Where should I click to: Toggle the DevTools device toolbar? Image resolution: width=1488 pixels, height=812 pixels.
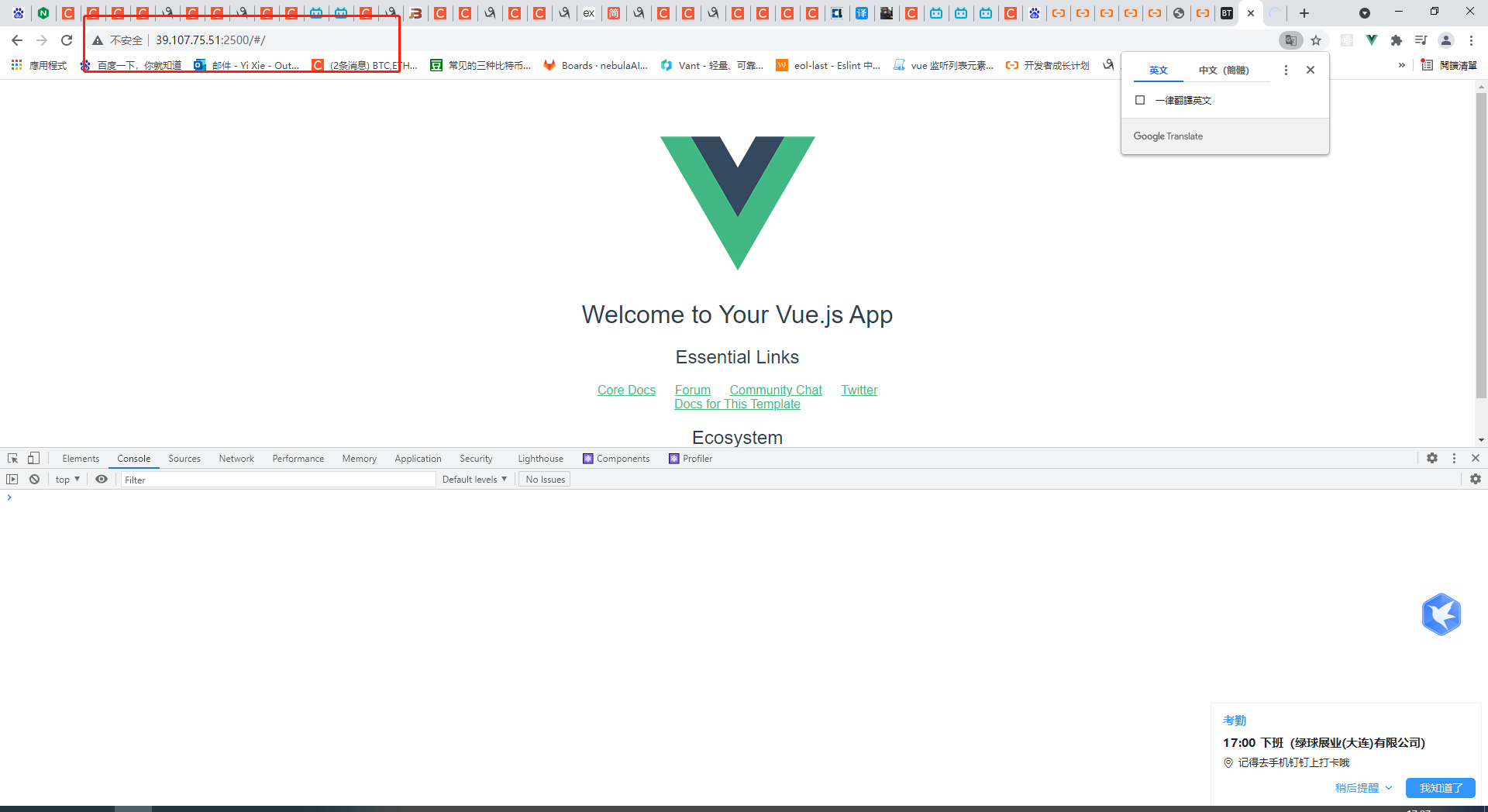coord(33,459)
